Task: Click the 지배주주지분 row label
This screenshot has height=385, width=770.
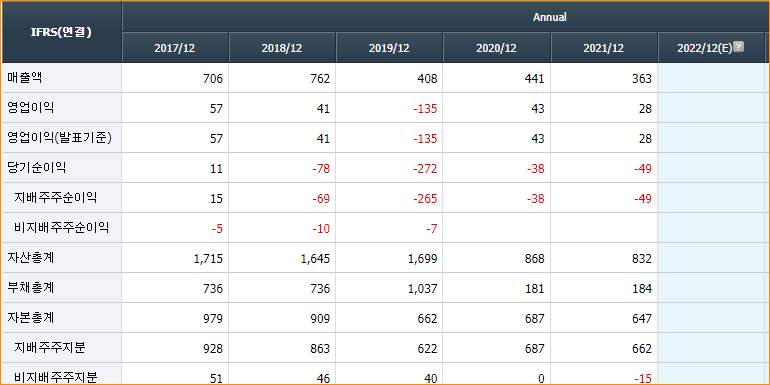Action: [50, 348]
